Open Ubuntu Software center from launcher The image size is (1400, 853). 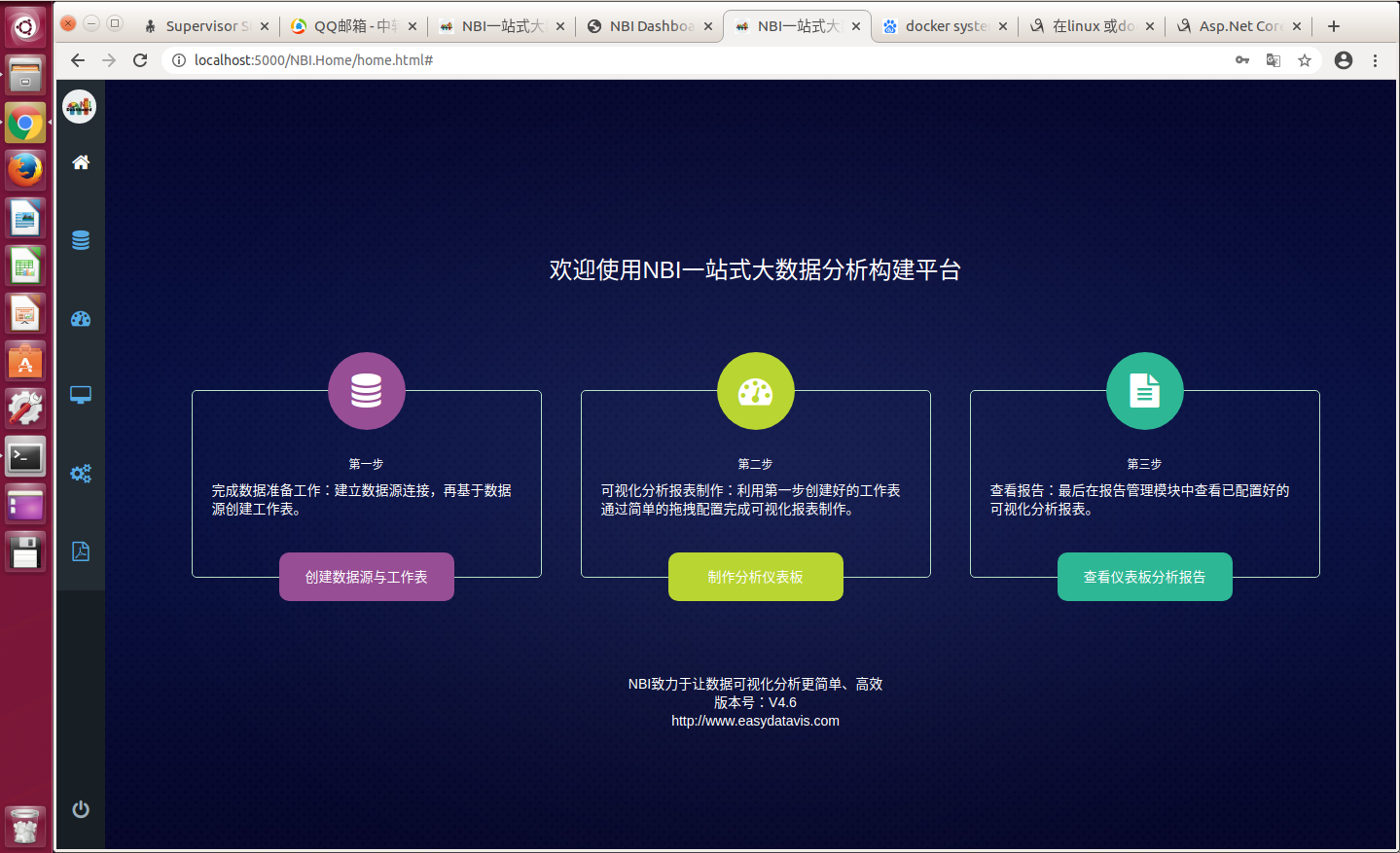point(25,361)
